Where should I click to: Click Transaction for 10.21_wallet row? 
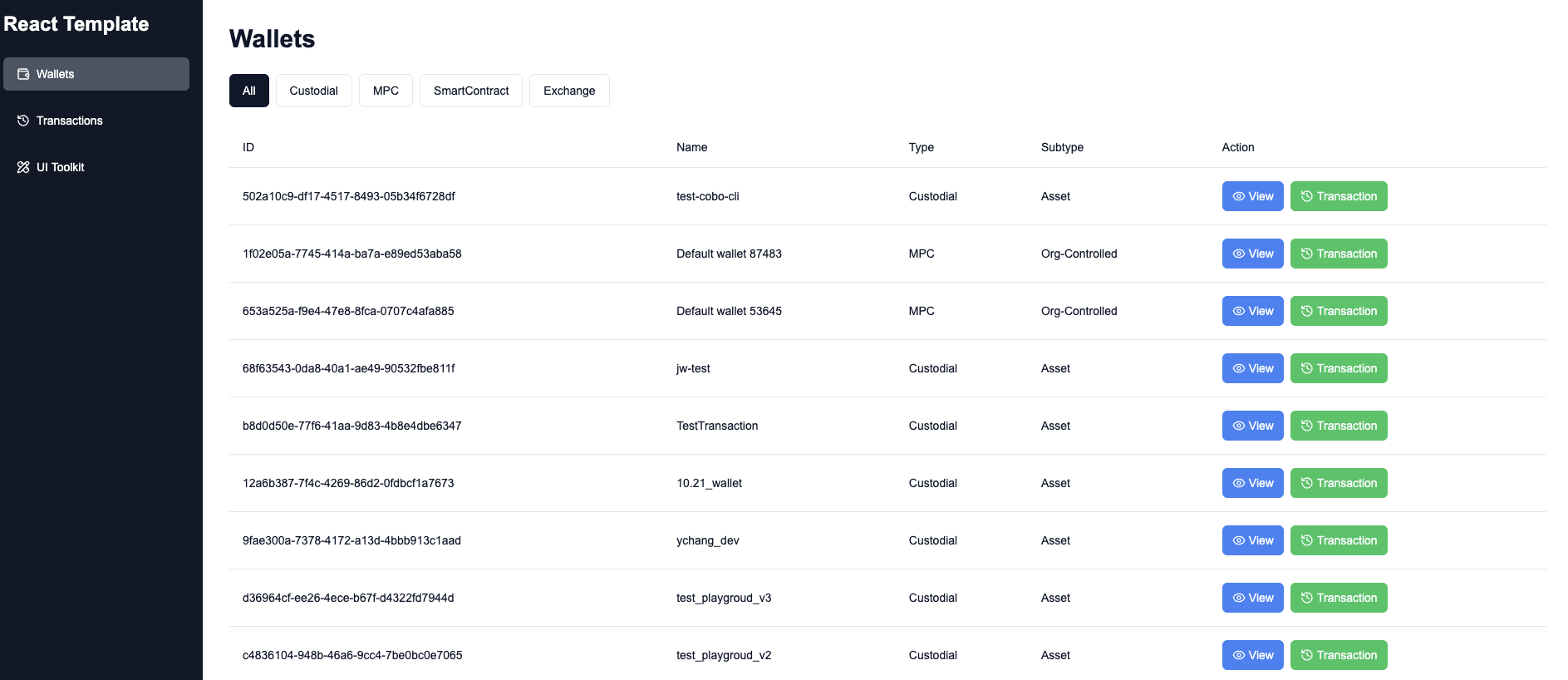(x=1339, y=483)
